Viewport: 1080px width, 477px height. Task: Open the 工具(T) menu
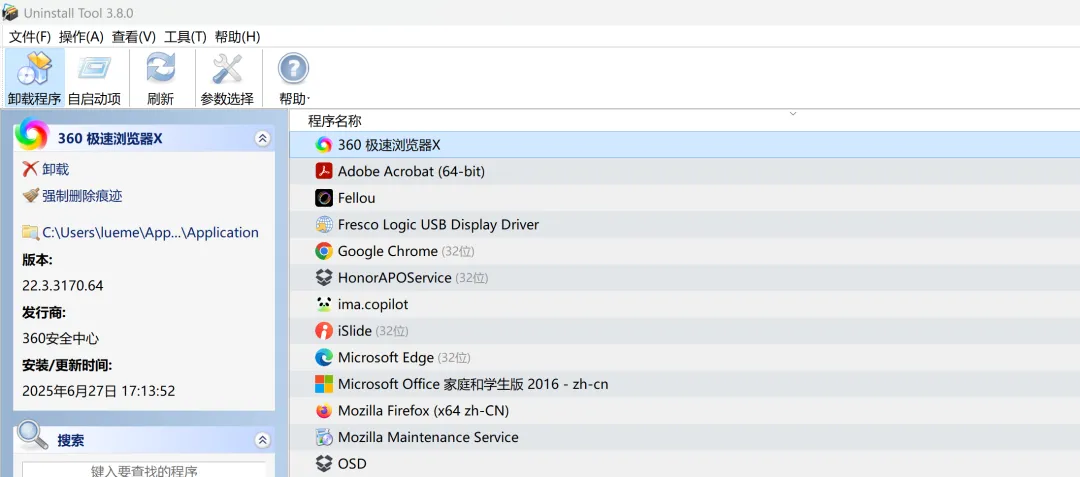(x=185, y=37)
